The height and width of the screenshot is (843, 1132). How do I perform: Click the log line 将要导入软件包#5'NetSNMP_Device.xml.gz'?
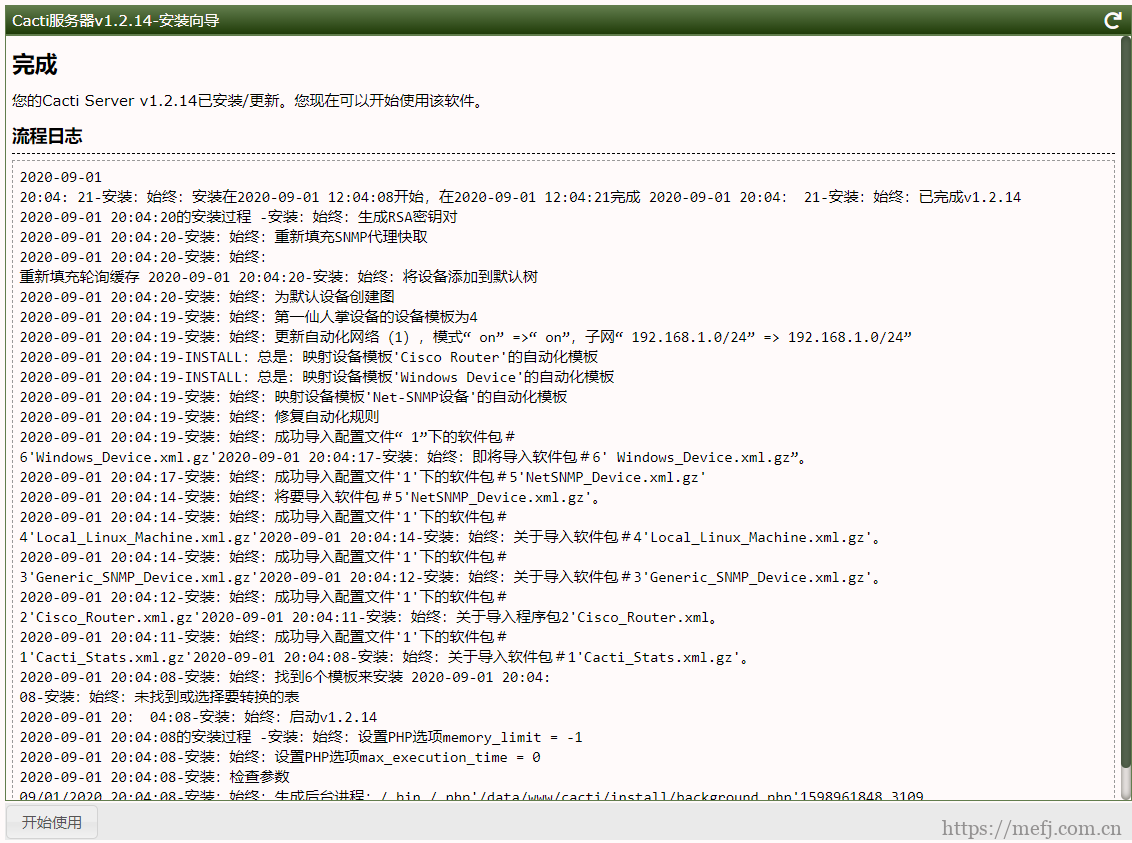pos(310,497)
